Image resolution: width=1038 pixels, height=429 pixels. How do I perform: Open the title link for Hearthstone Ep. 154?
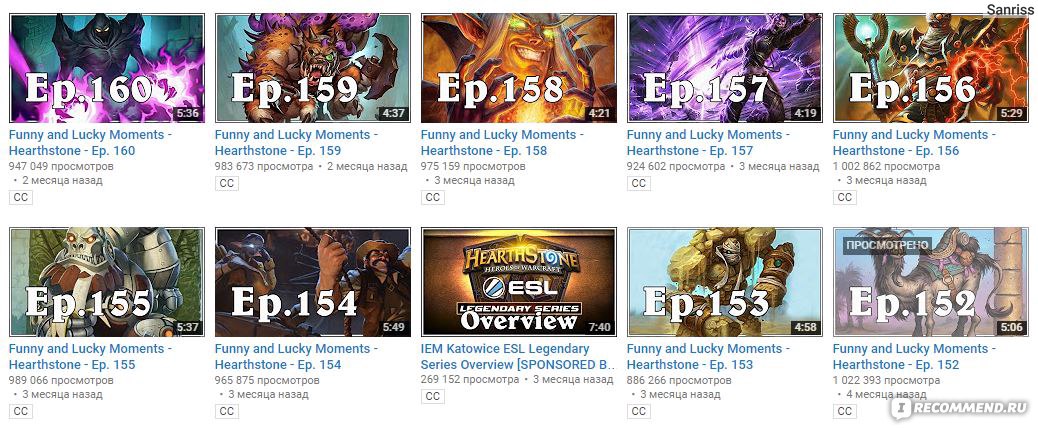(296, 356)
